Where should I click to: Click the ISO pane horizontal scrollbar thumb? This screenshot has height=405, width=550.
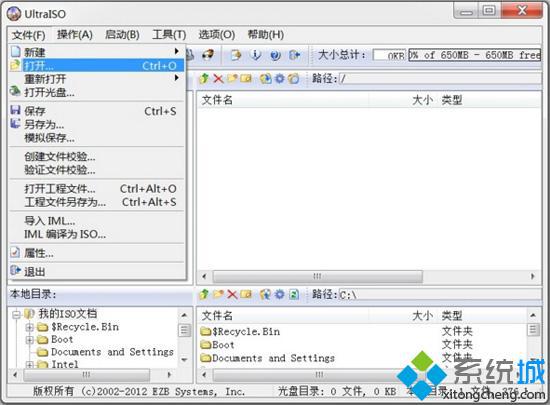(317, 276)
